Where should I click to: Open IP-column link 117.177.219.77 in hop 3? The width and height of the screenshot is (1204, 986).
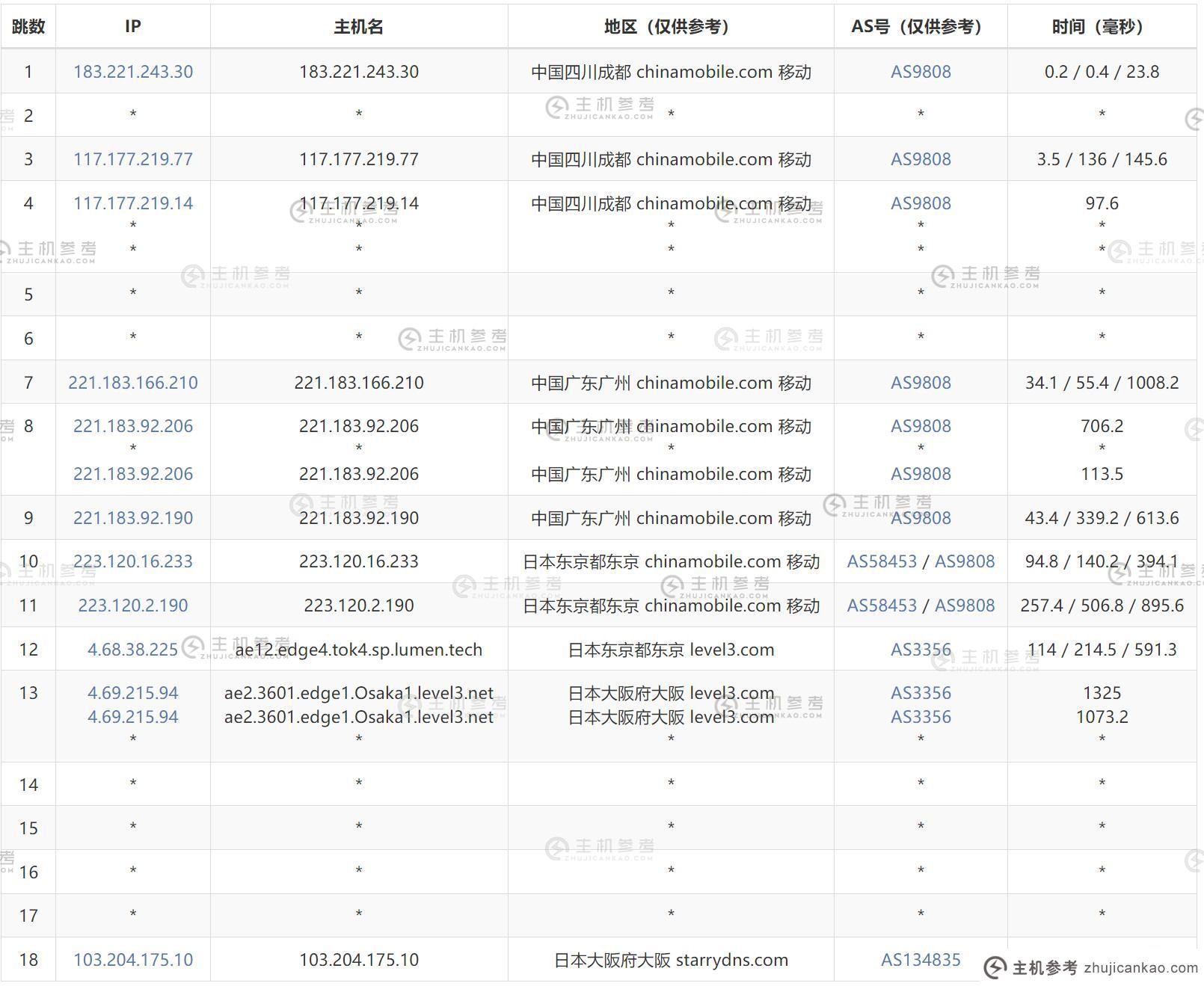point(133,159)
